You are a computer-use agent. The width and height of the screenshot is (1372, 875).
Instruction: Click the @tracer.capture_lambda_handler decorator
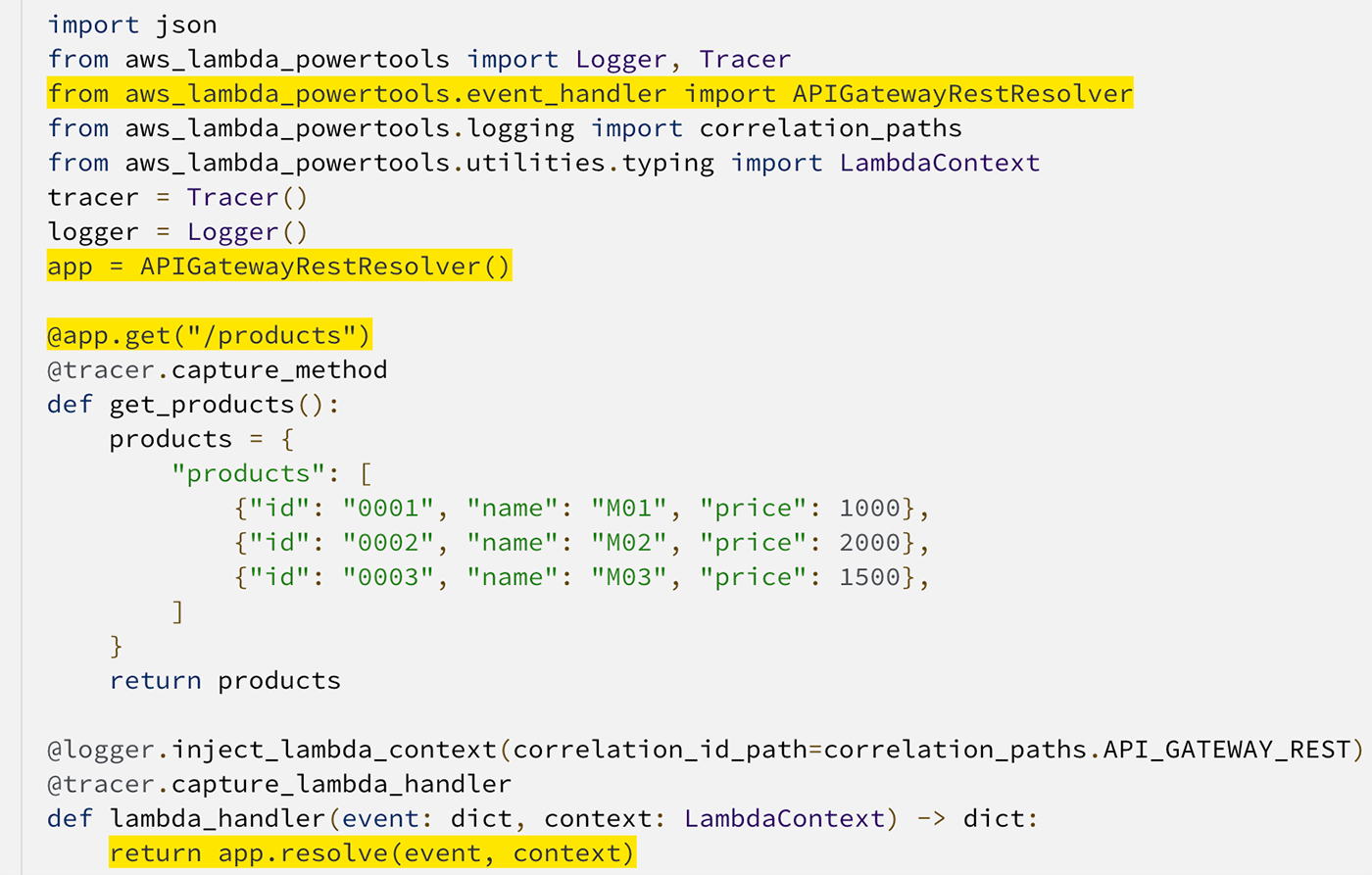pos(279,784)
